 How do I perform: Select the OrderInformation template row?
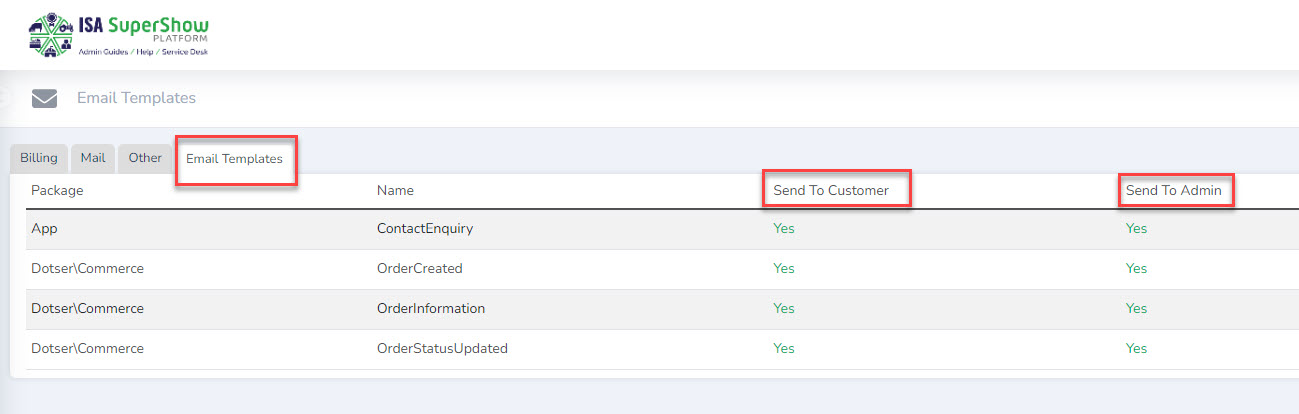pos(431,309)
